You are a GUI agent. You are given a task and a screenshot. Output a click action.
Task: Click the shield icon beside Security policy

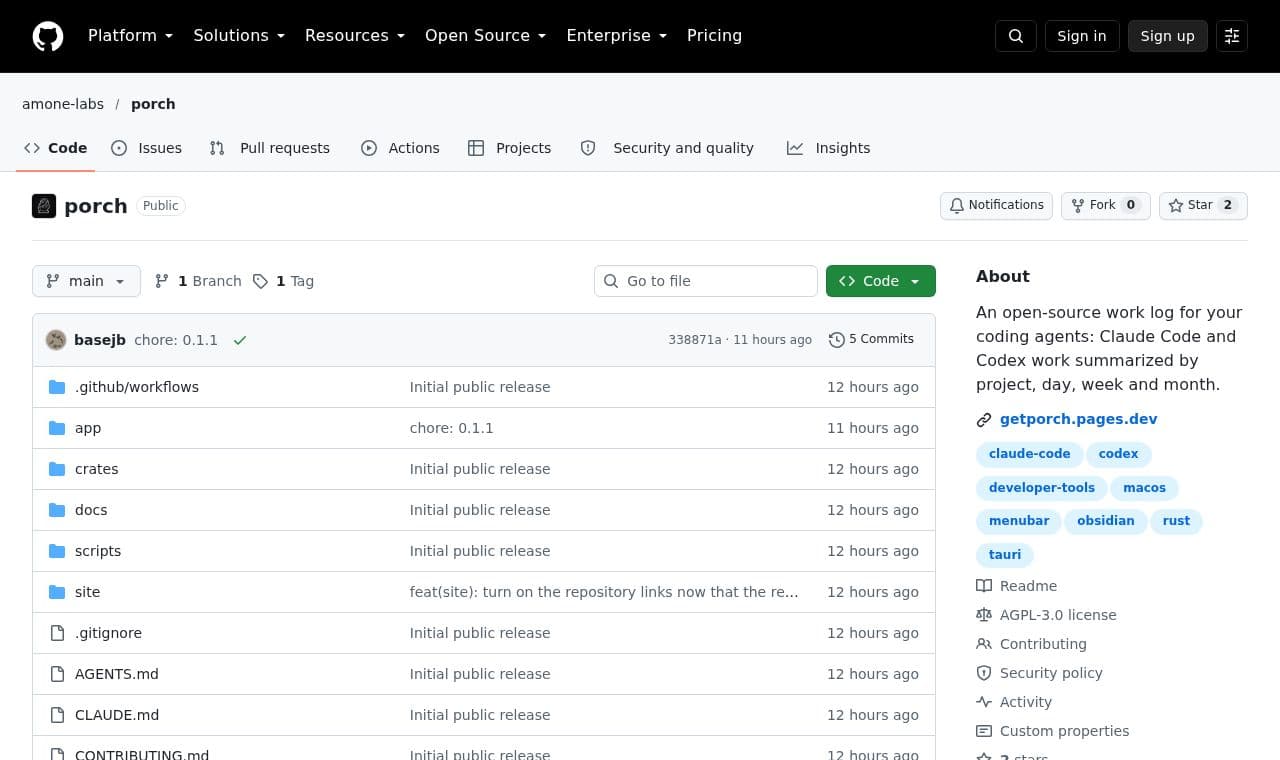(984, 673)
